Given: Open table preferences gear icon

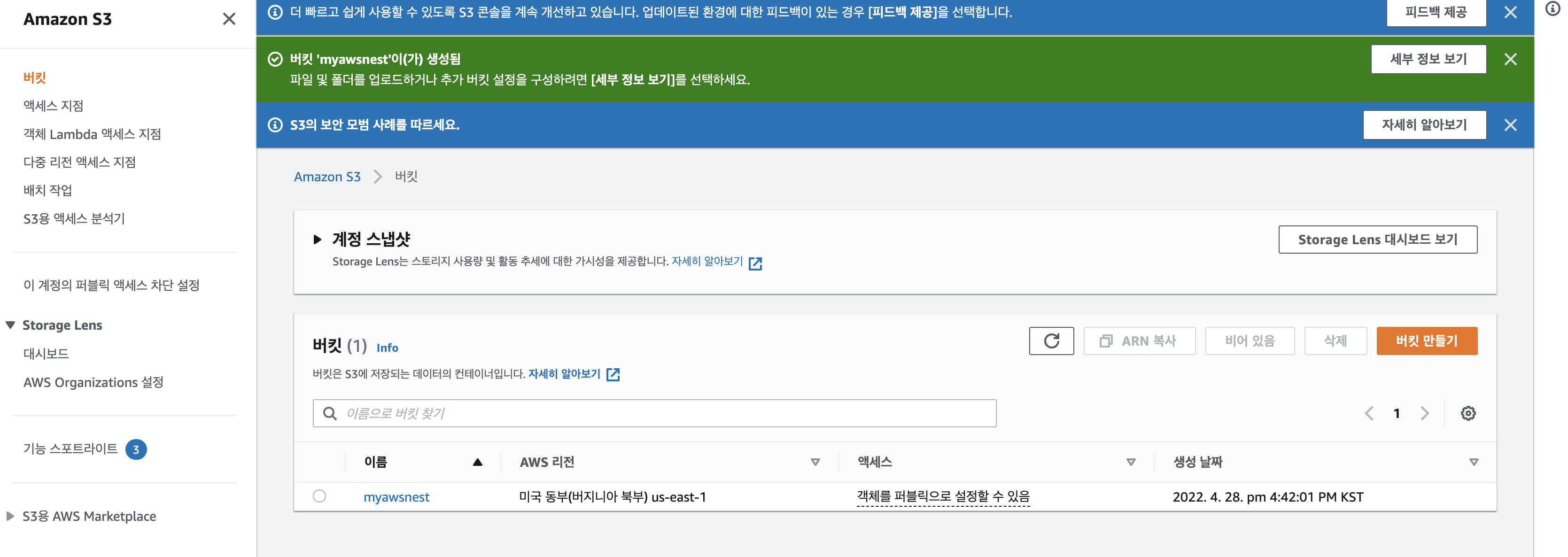Looking at the screenshot, I should pyautogui.click(x=1467, y=413).
